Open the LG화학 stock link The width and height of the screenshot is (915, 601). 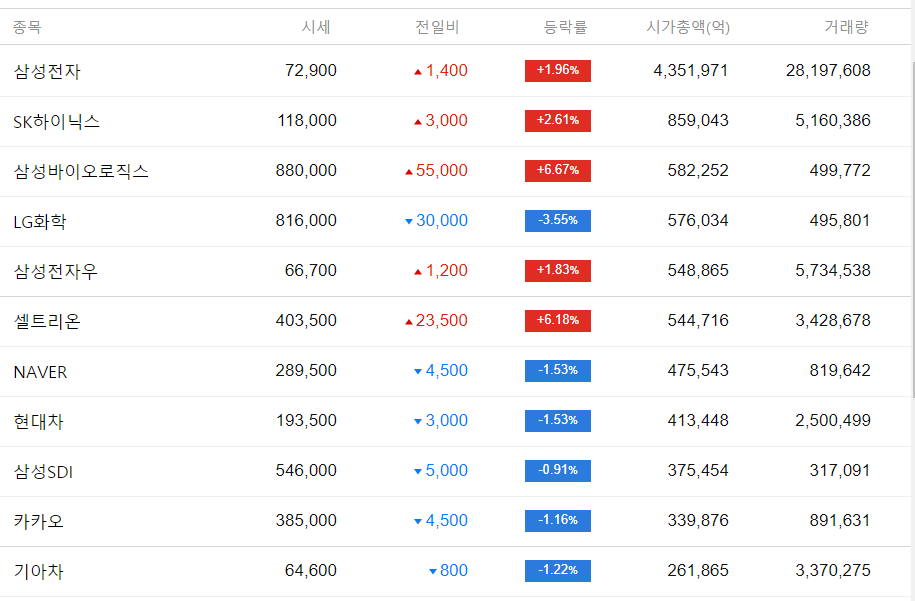pyautogui.click(x=40, y=221)
